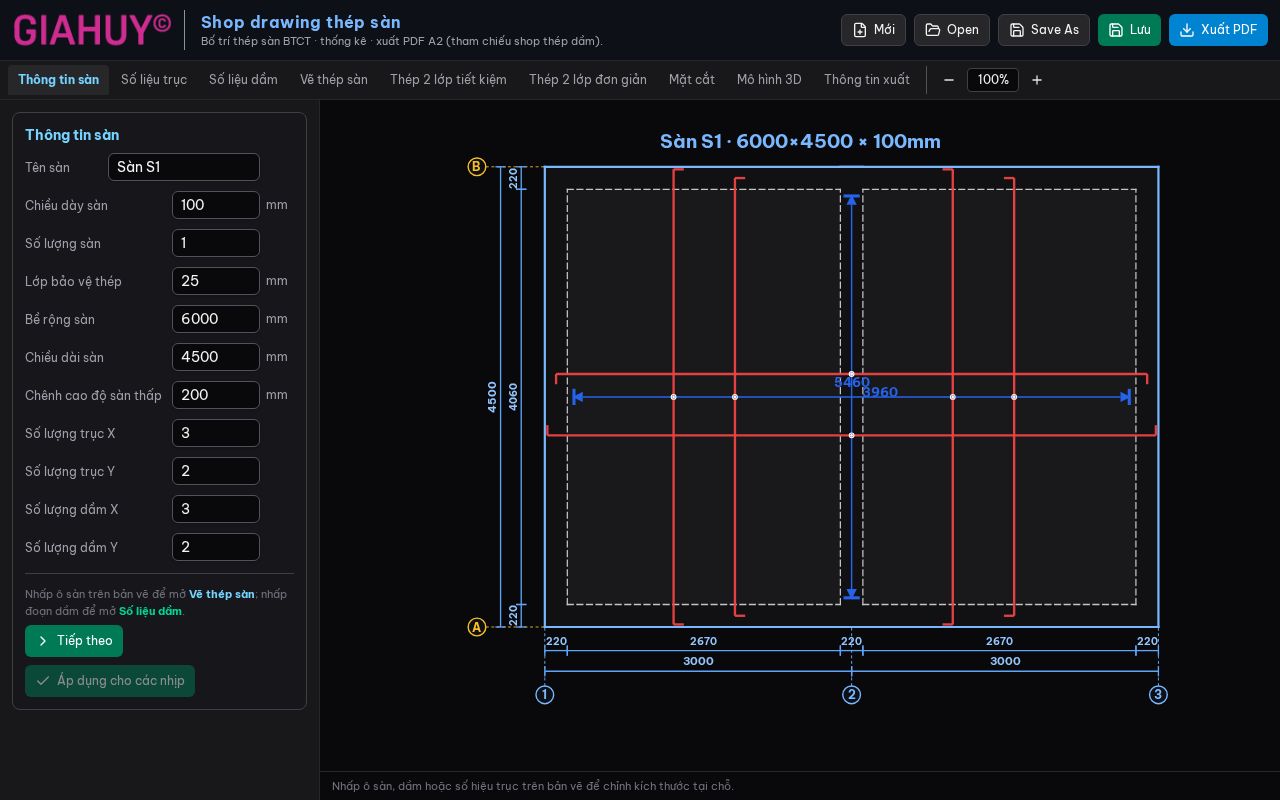1280x800 pixels.
Task: Zoom in using the plus icon
Action: coord(1037,80)
